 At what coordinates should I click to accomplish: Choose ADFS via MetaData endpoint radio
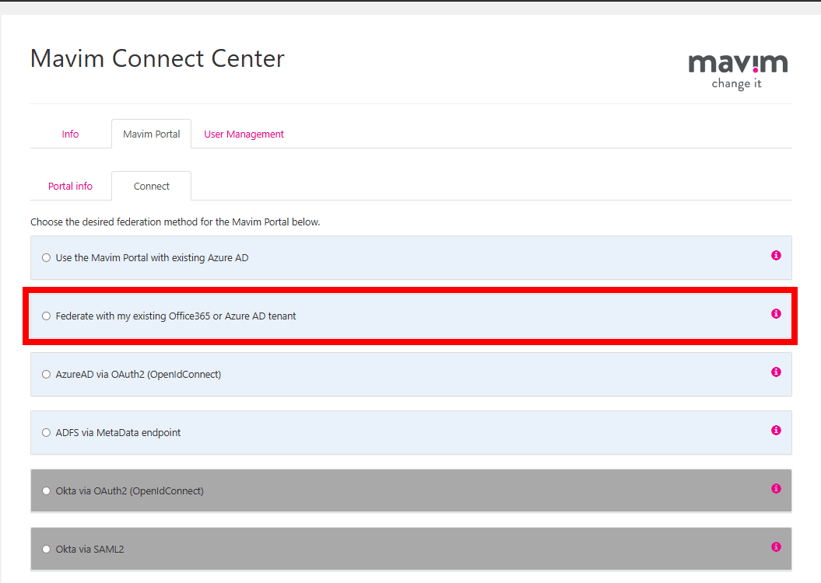47,433
